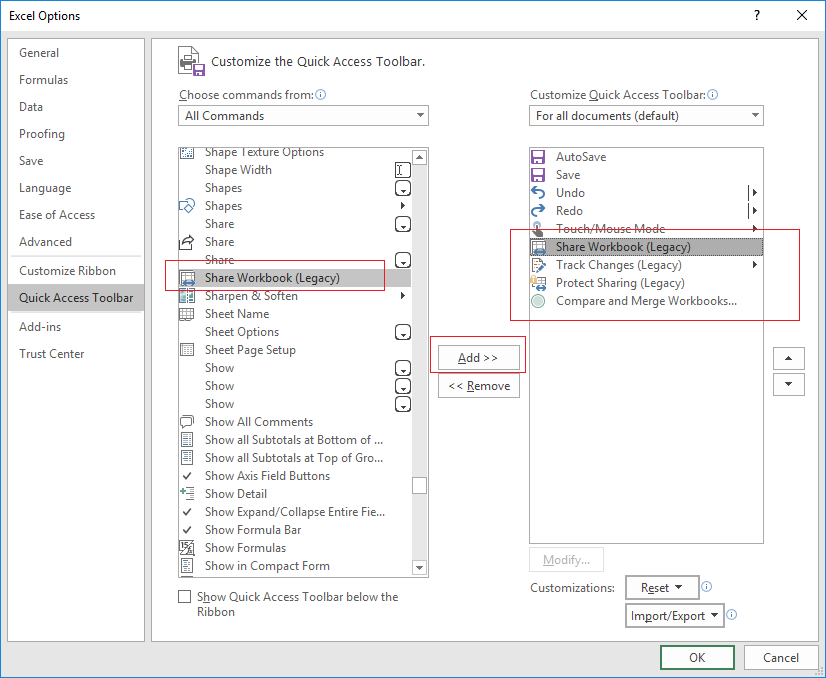Open the dialog Help question mark
Viewport: 826px width, 678px height.
(757, 15)
